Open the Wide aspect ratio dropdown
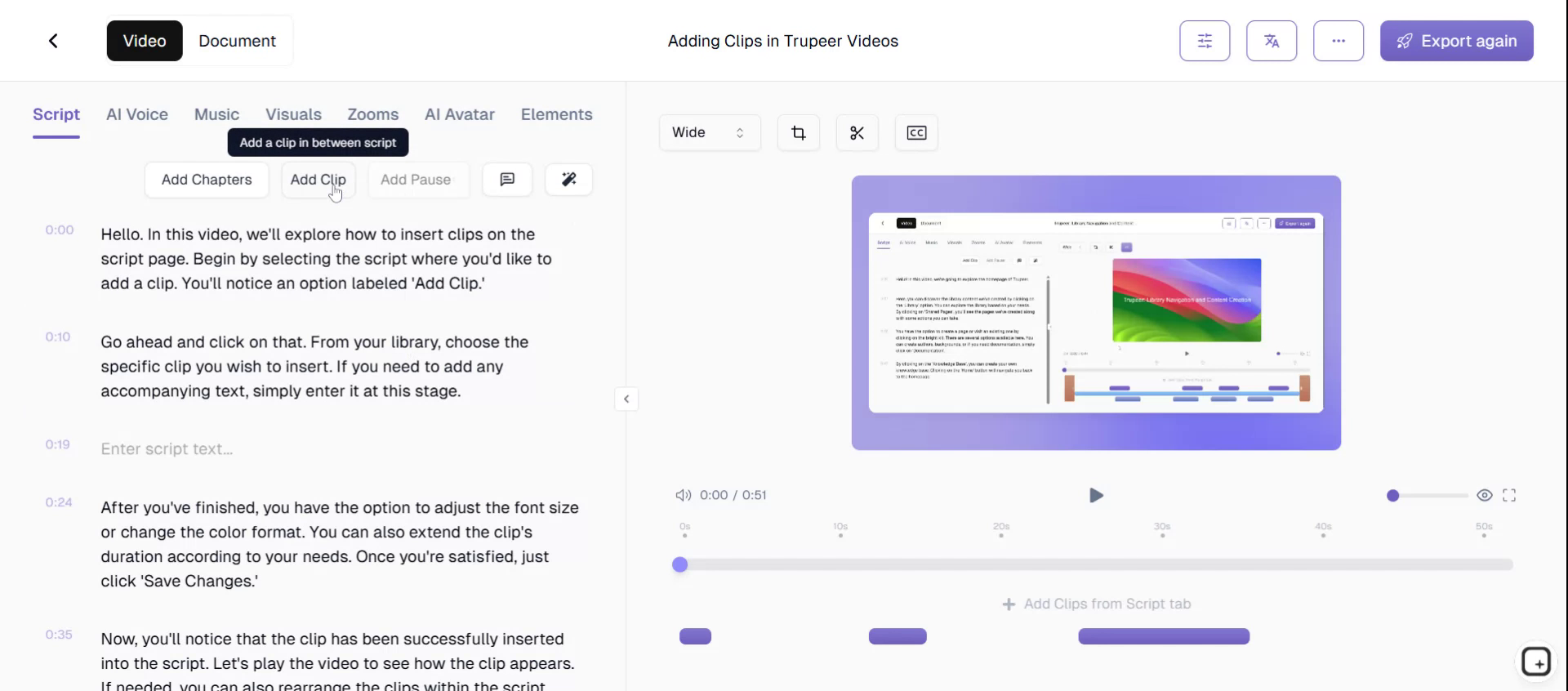1568x691 pixels. click(708, 133)
